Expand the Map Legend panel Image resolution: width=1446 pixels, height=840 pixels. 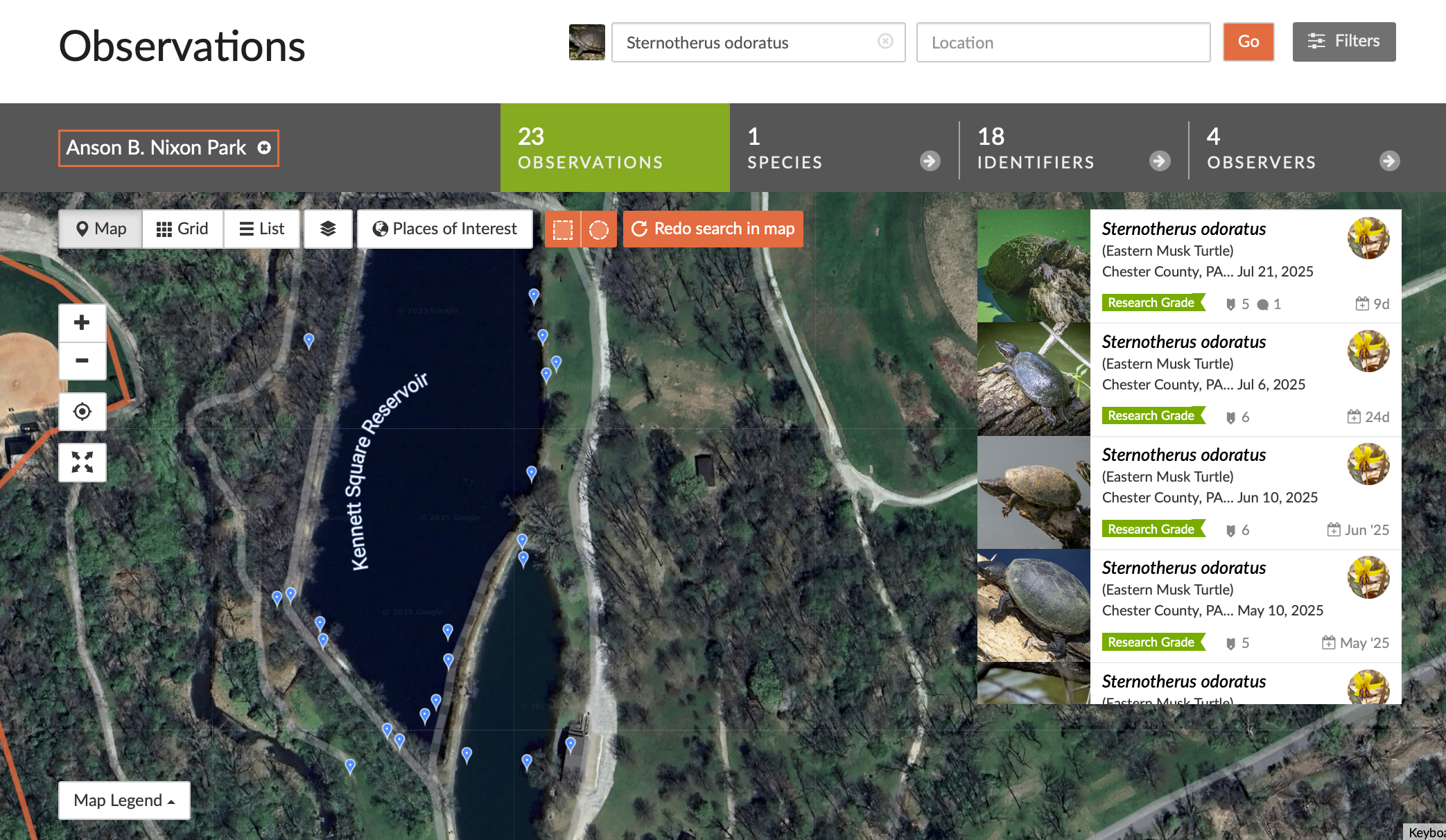pyautogui.click(x=124, y=800)
